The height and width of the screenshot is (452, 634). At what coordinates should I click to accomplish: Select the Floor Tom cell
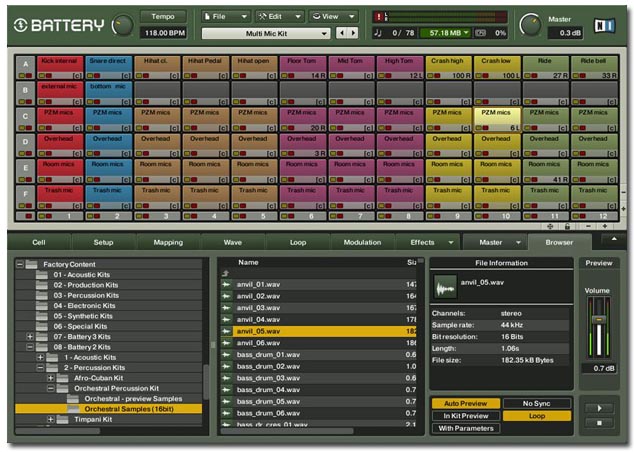(303, 68)
